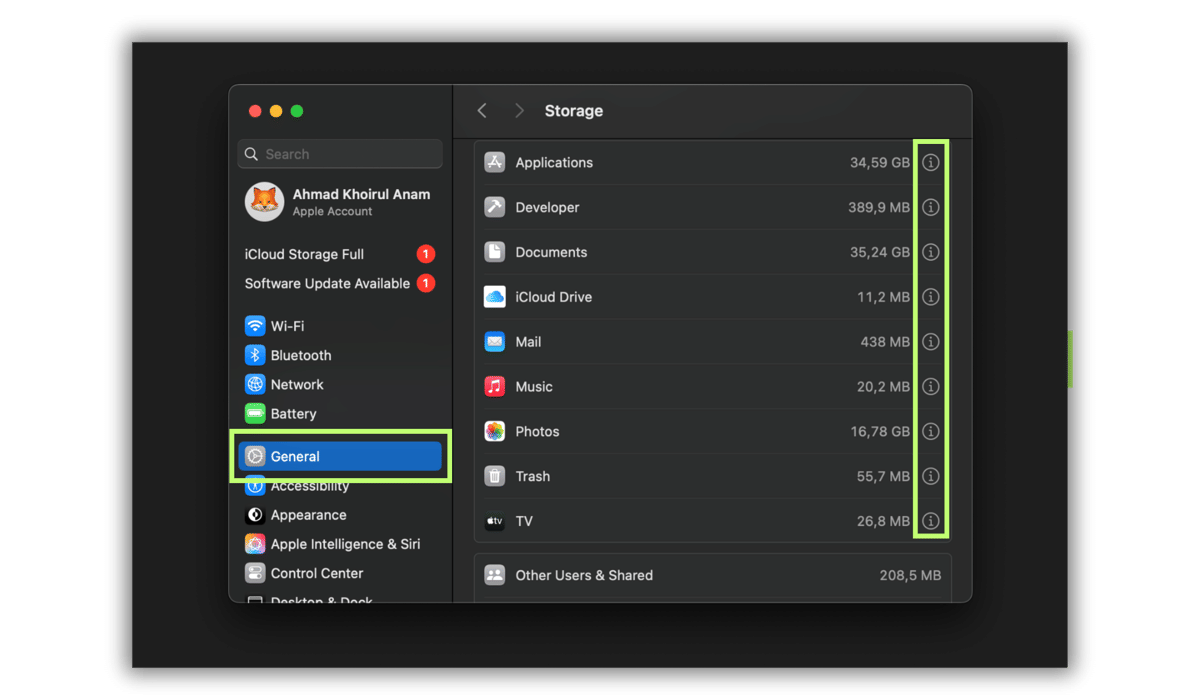The height and width of the screenshot is (698, 1200).
Task: Click the Battery icon in the sidebar
Action: (x=255, y=413)
